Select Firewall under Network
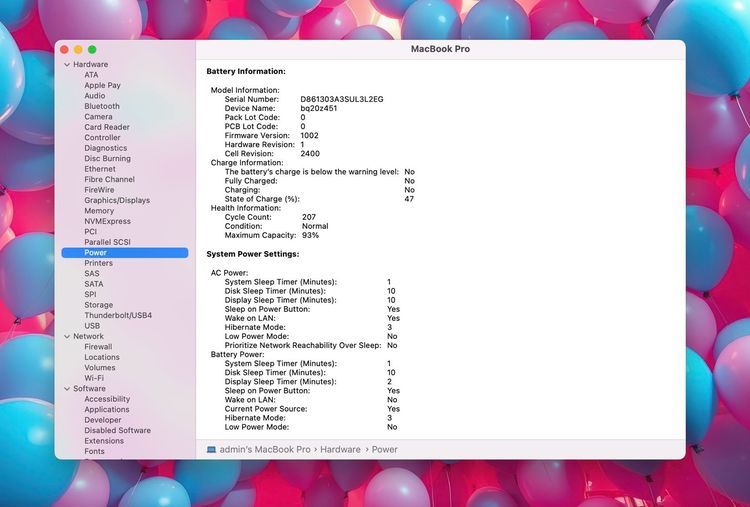The height and width of the screenshot is (507, 750). tap(98, 347)
